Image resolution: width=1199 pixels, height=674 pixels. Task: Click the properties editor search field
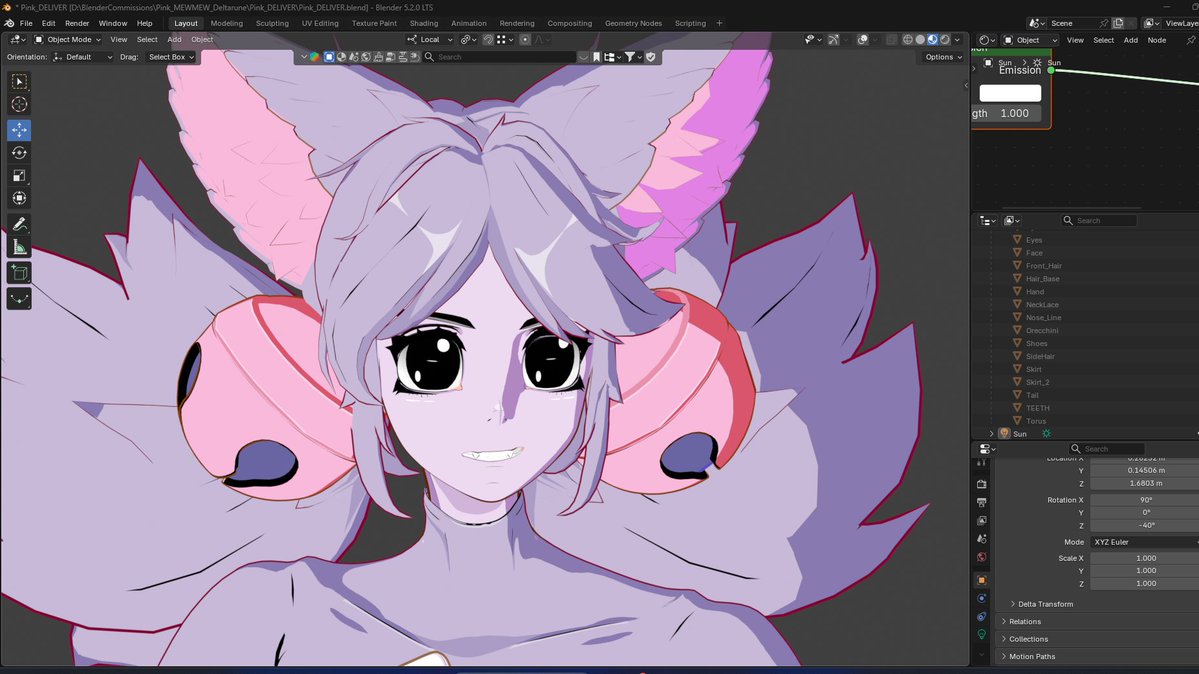pyautogui.click(x=1106, y=449)
